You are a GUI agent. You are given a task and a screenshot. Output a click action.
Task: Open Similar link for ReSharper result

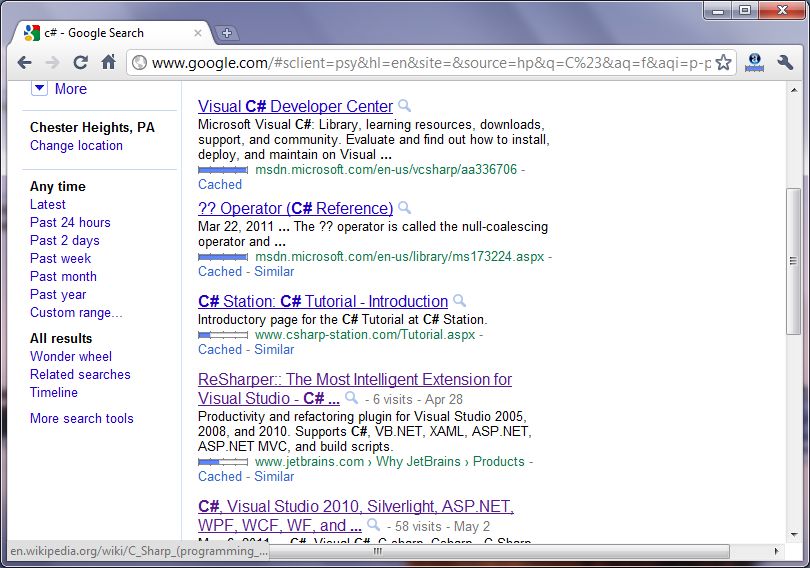(274, 477)
